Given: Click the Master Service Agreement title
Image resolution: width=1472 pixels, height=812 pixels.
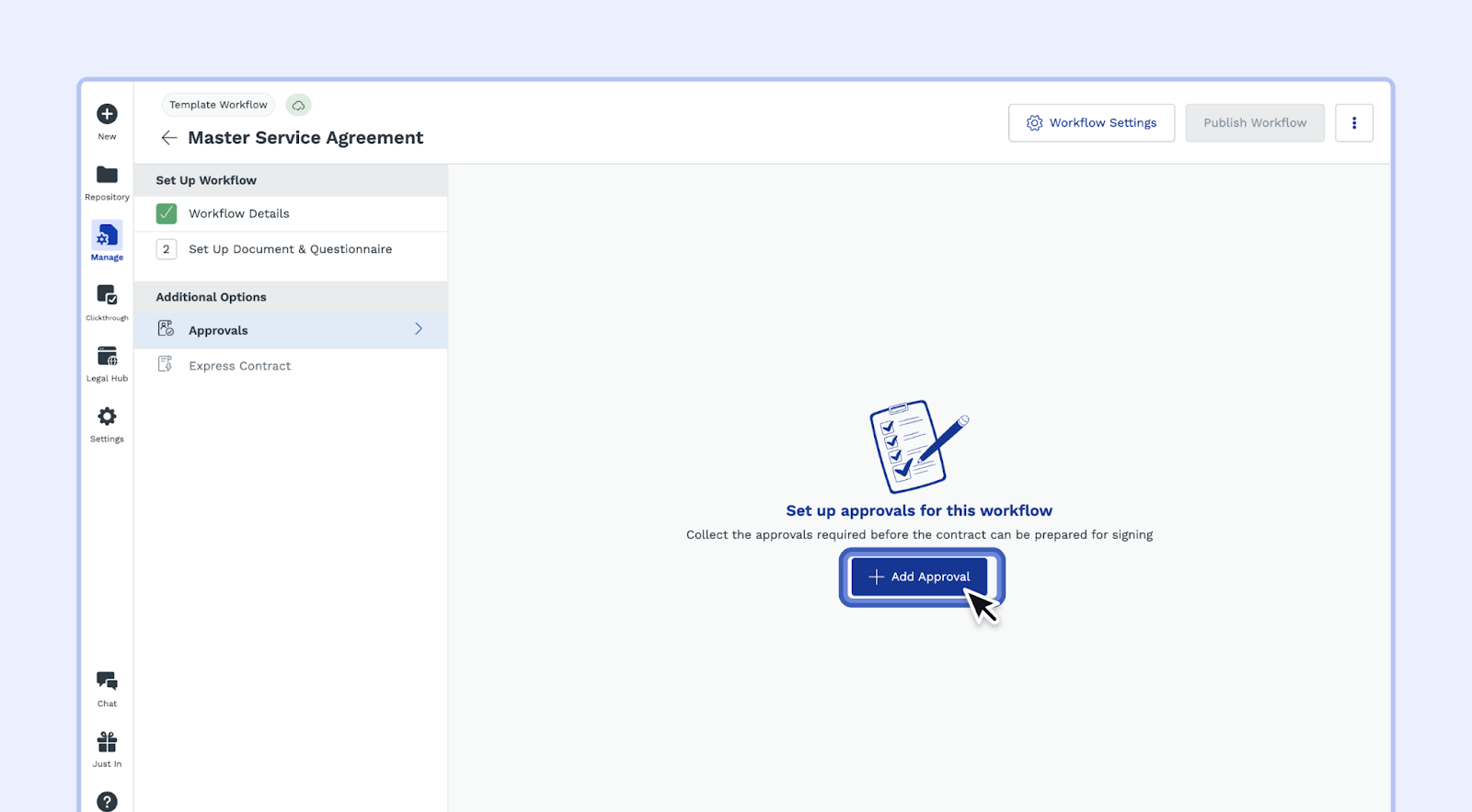Looking at the screenshot, I should click(305, 138).
